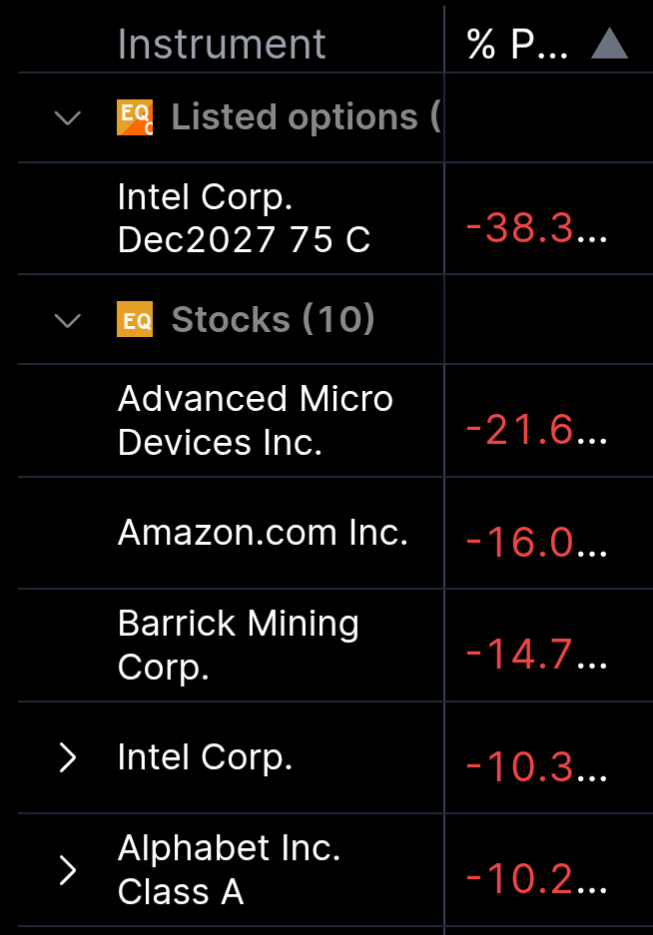Click the -38.3 percent value

coord(535,229)
